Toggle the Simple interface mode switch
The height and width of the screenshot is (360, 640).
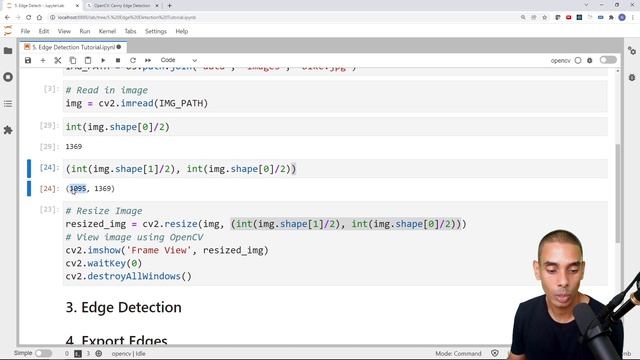(x=43, y=353)
